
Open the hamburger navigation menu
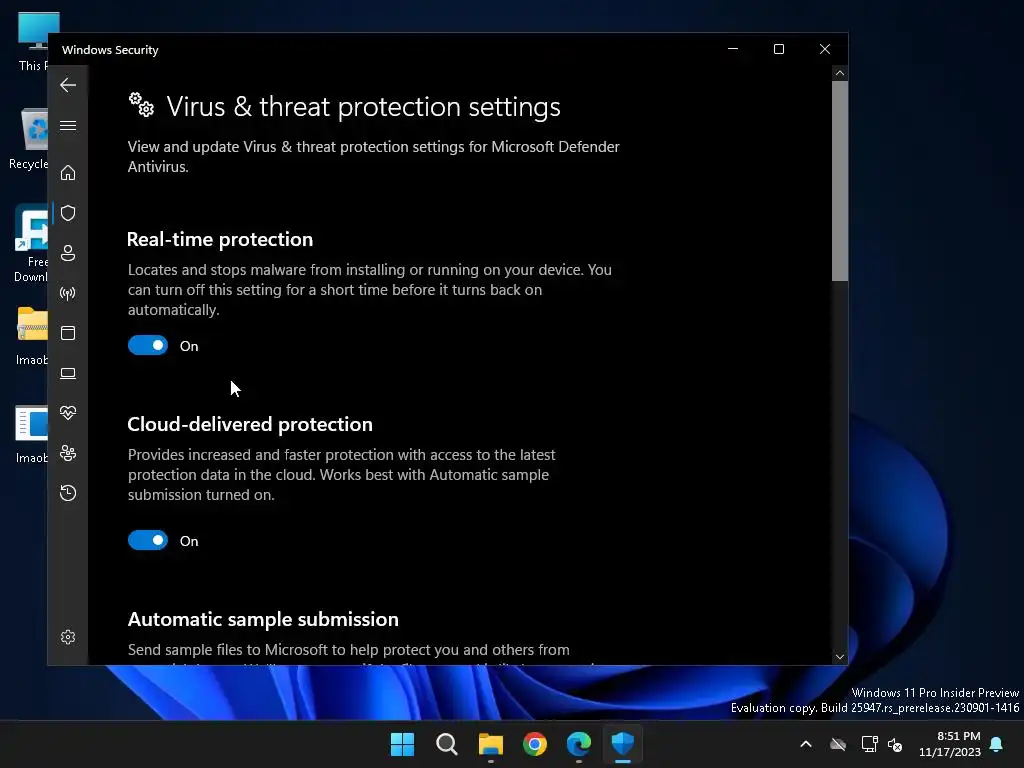click(68, 125)
